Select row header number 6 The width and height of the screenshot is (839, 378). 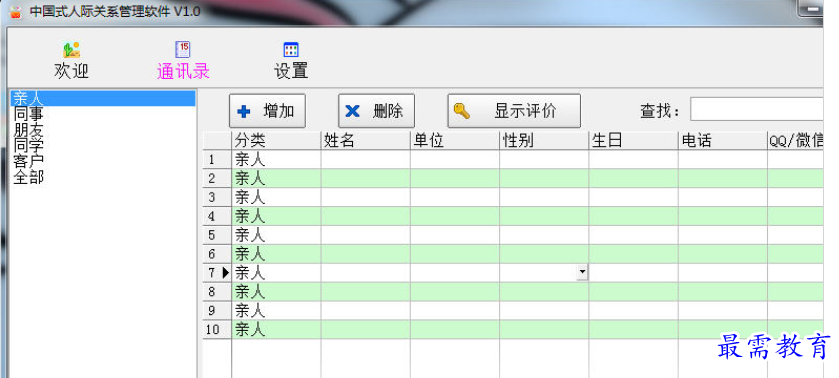pyautogui.click(x=217, y=254)
